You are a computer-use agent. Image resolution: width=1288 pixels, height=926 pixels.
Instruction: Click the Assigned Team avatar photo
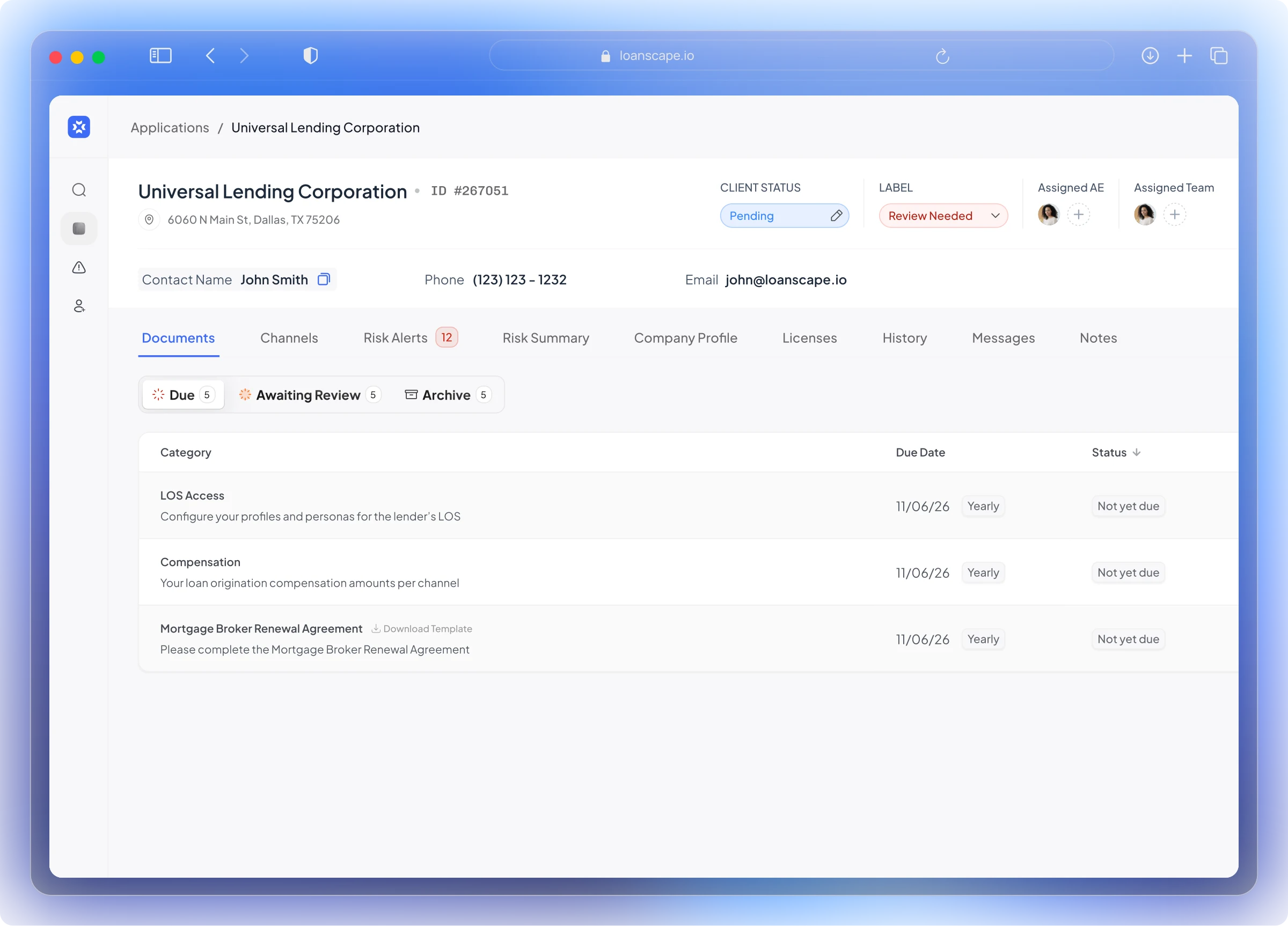1144,215
